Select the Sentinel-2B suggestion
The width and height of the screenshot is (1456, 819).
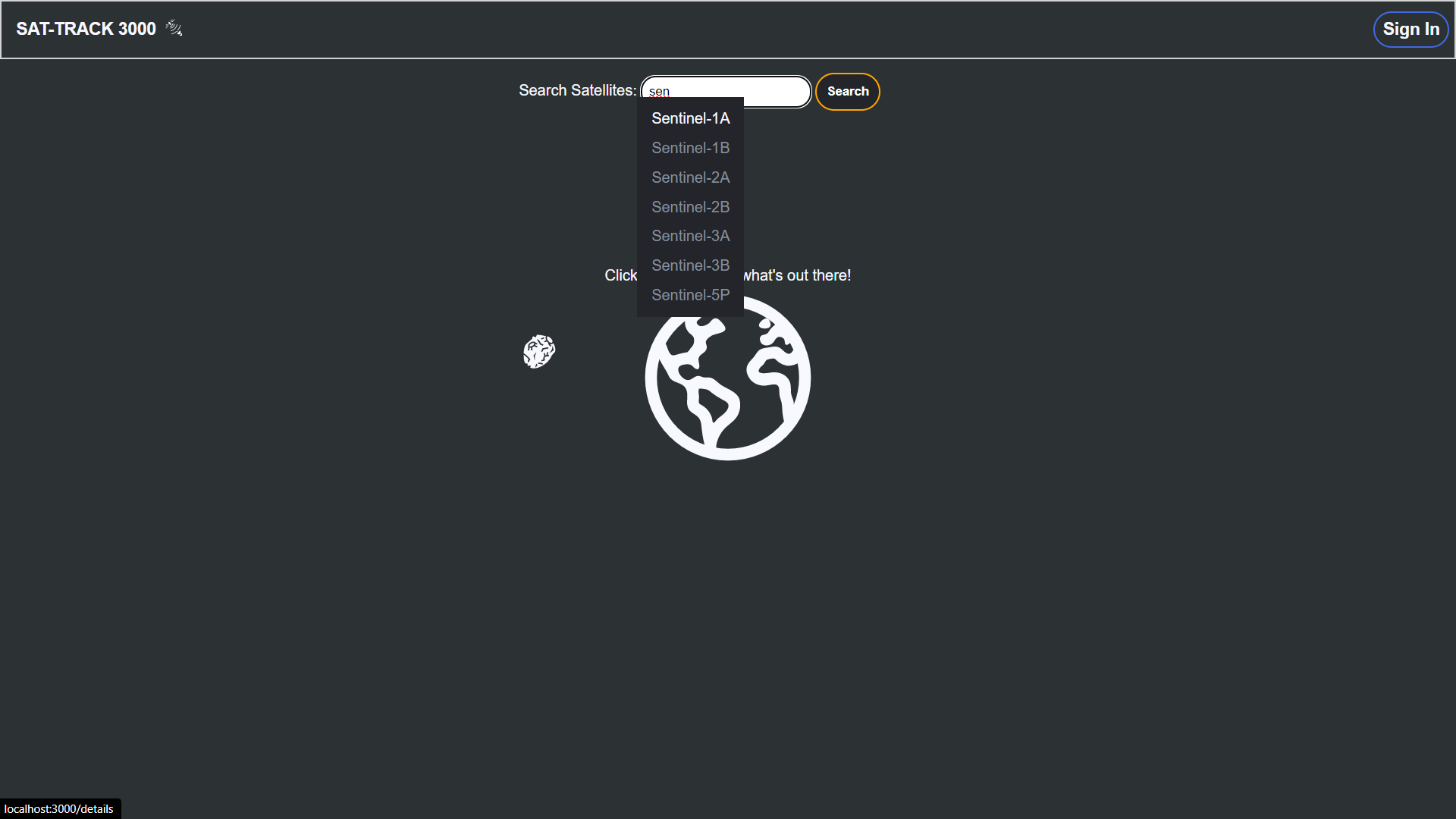(690, 207)
